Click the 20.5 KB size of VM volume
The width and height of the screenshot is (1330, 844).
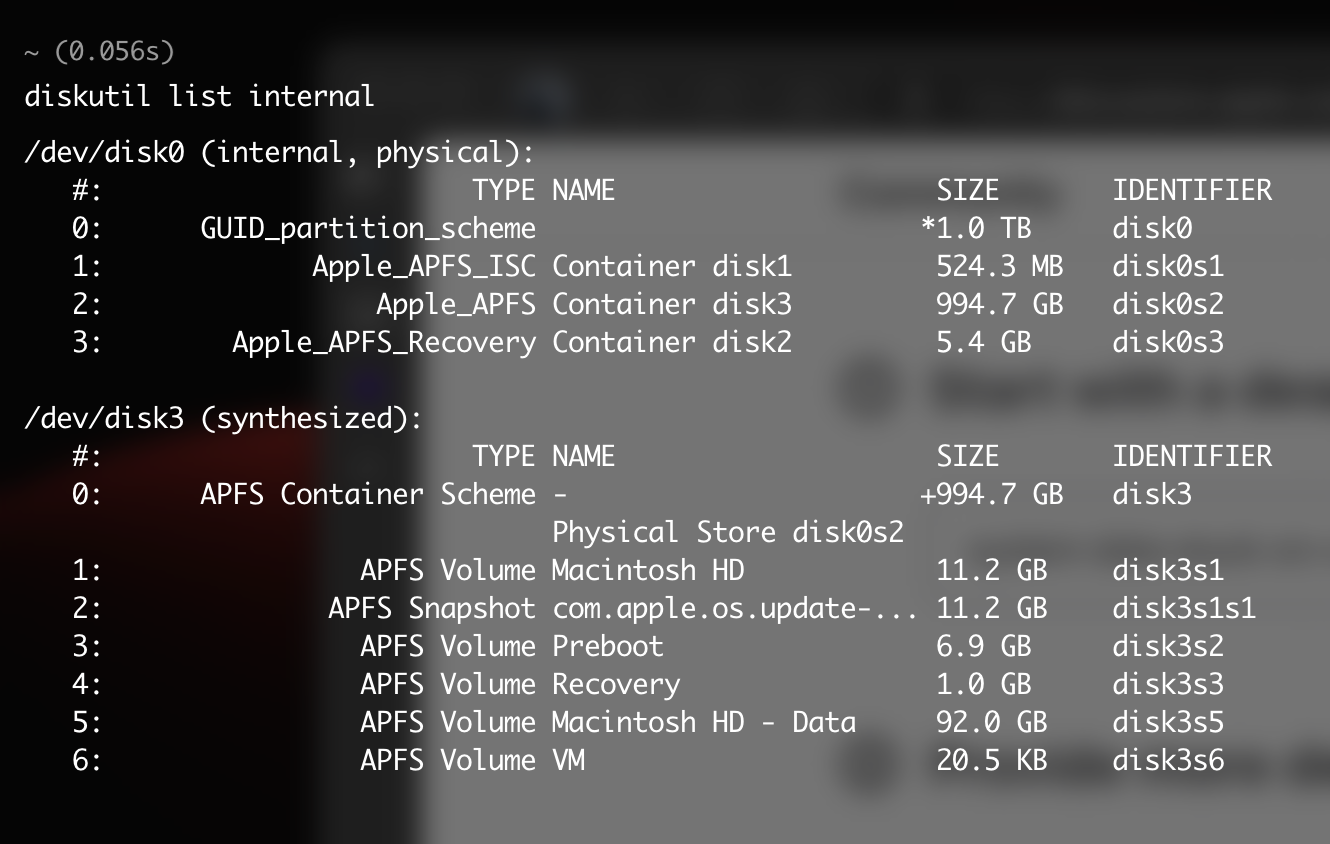pyautogui.click(x=992, y=761)
